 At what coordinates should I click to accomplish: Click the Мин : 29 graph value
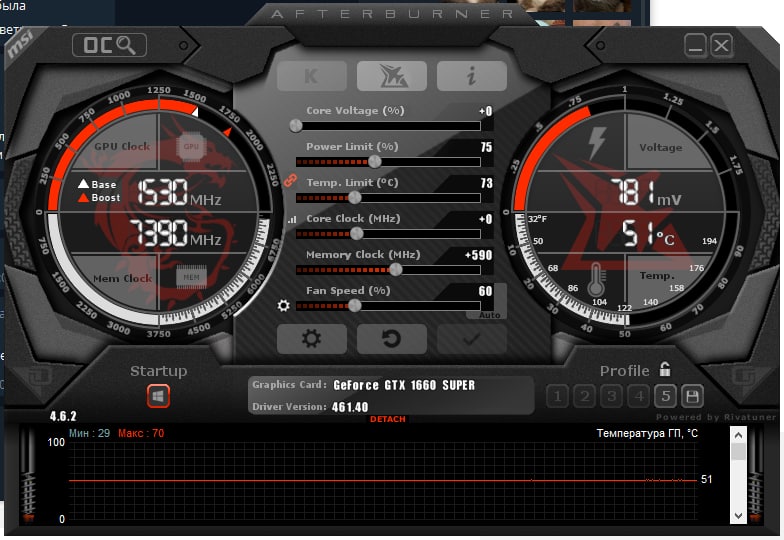click(x=89, y=433)
